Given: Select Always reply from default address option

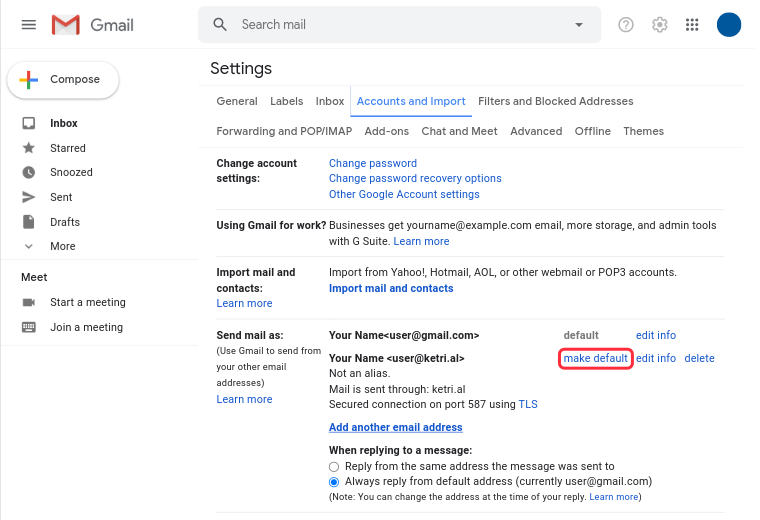Looking at the screenshot, I should pyautogui.click(x=333, y=482).
